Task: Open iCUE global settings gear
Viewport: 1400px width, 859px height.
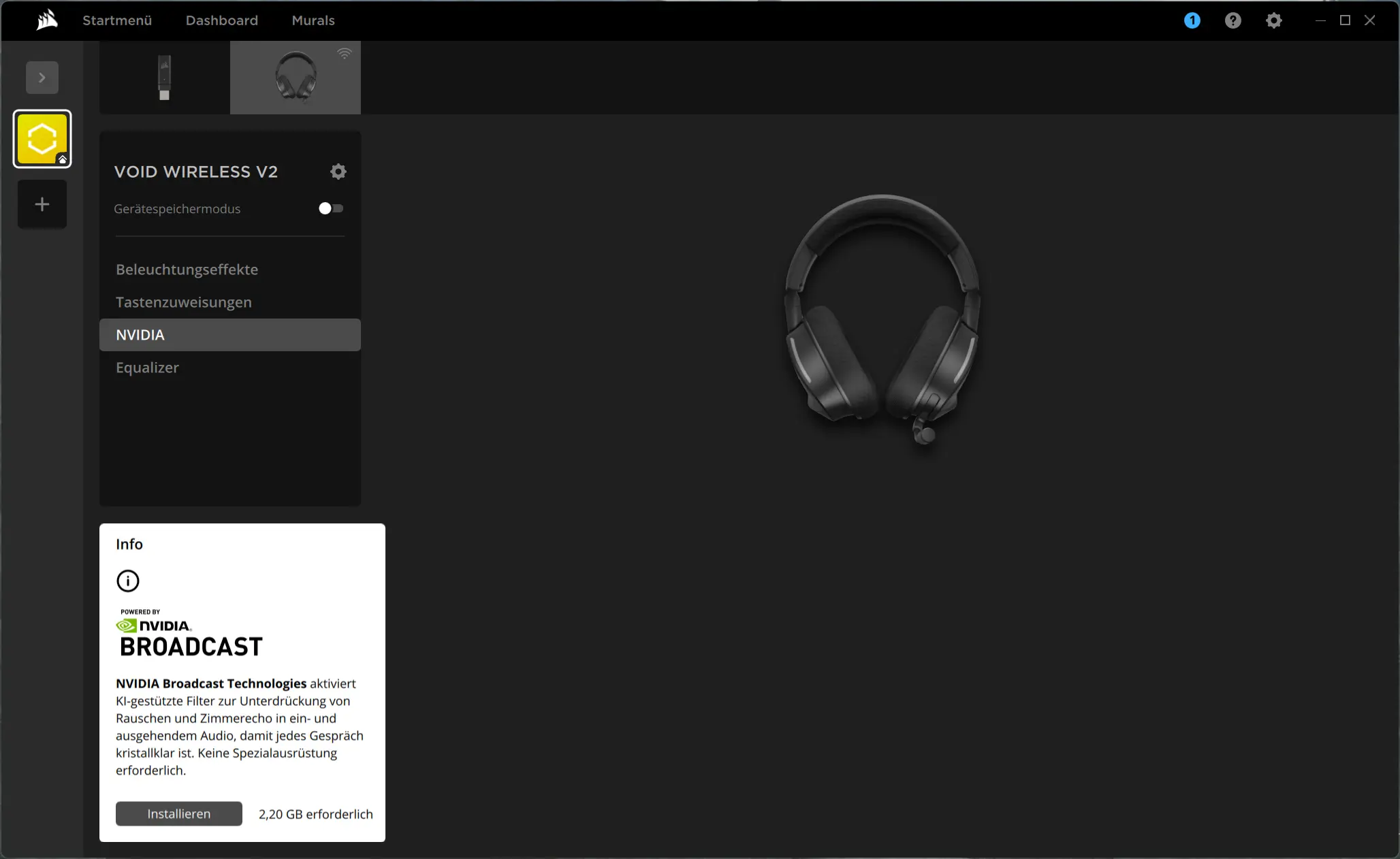Action: pos(1273,20)
